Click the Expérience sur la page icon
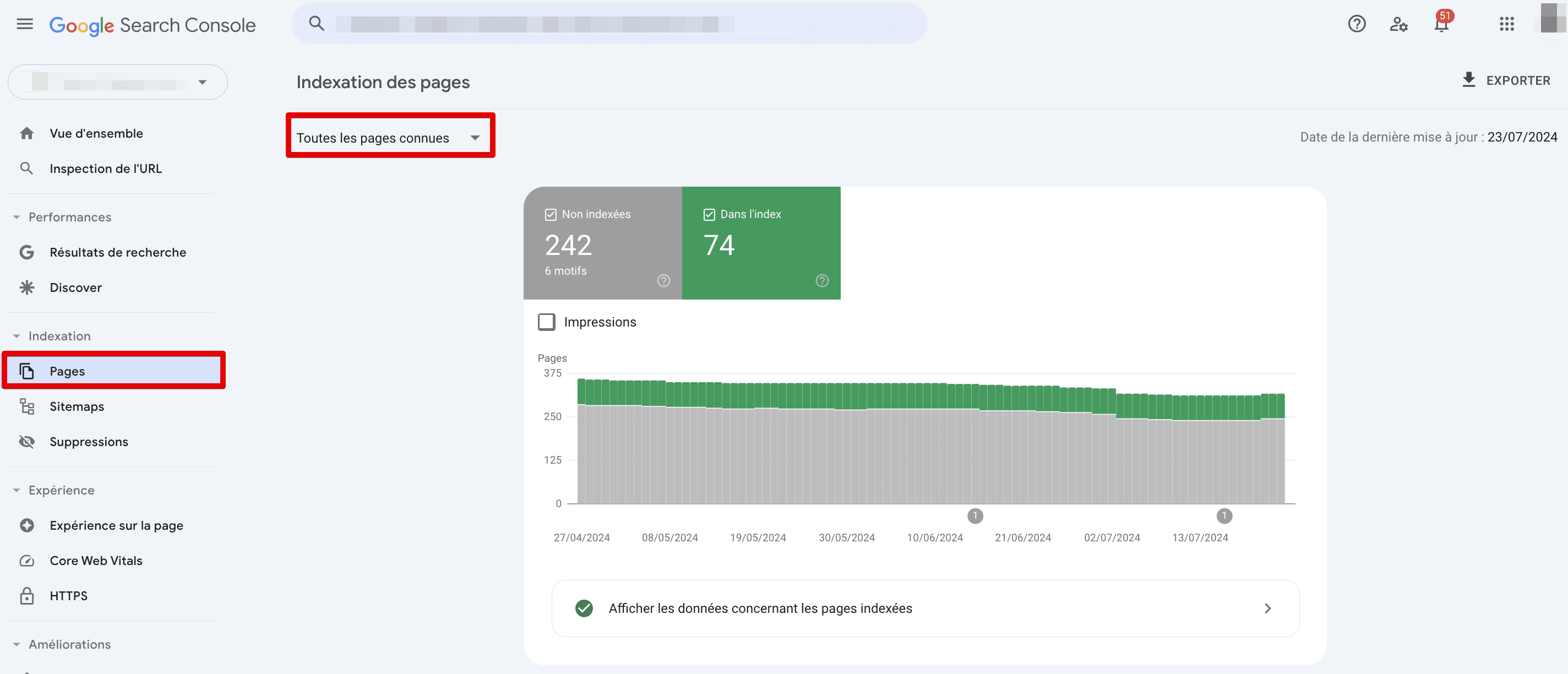Image resolution: width=1568 pixels, height=674 pixels. tap(28, 525)
